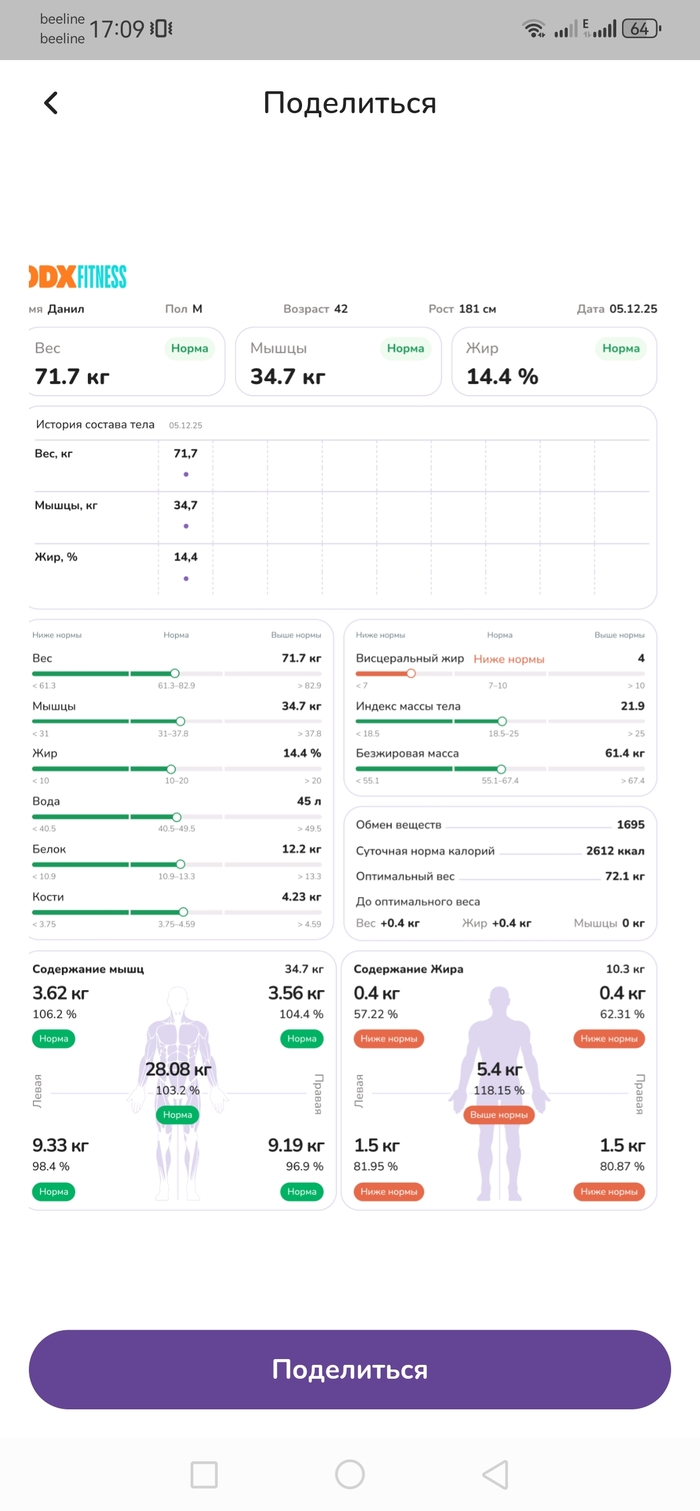
Task: Tap the Индекс массы тела scale marker
Action: coord(502,721)
